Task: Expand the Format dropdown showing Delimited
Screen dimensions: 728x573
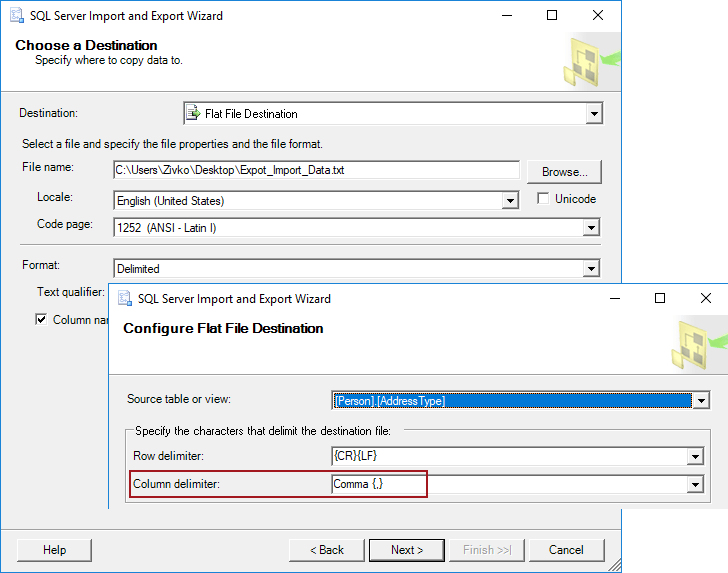Action: coord(591,268)
